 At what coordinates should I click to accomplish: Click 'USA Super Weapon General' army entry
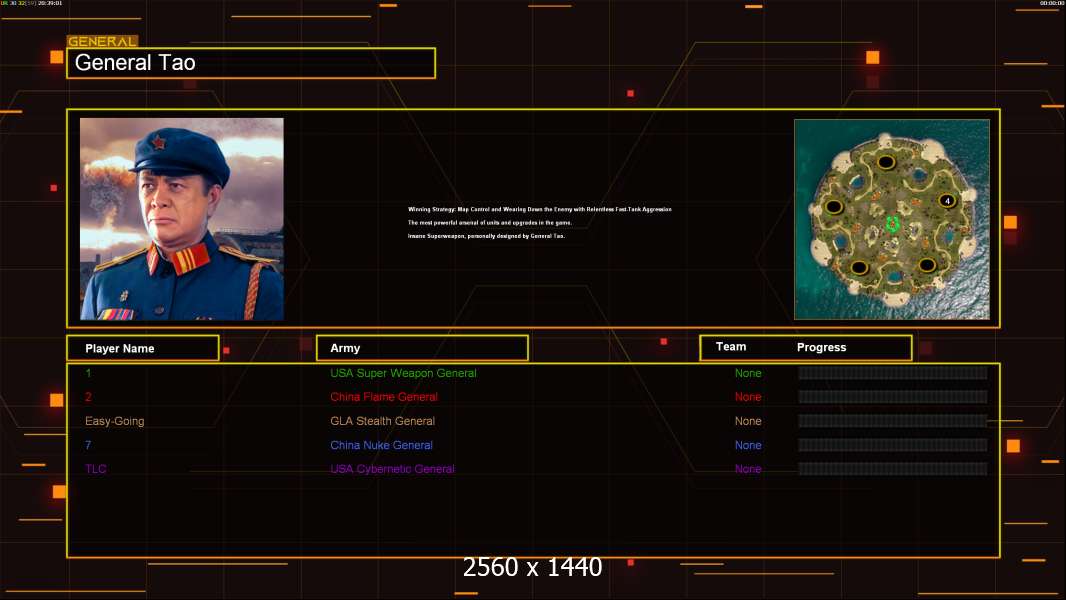[403, 373]
